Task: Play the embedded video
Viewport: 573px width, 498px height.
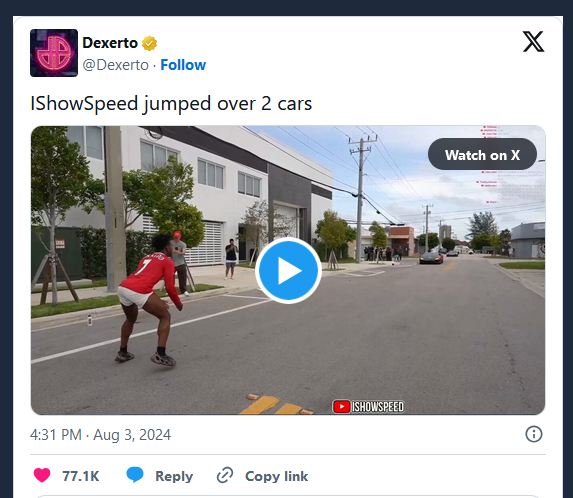Action: (x=288, y=270)
